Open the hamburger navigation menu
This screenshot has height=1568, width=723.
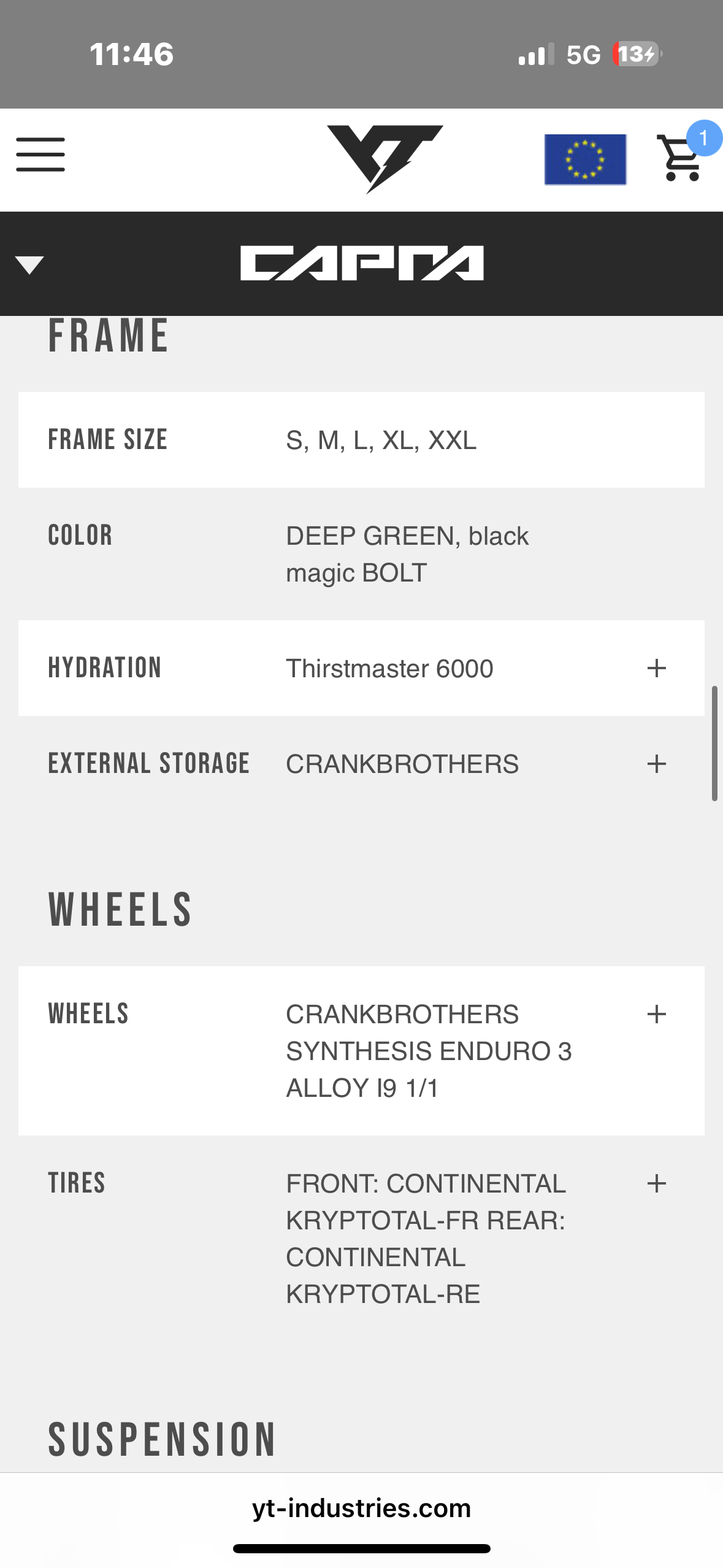pyautogui.click(x=40, y=155)
